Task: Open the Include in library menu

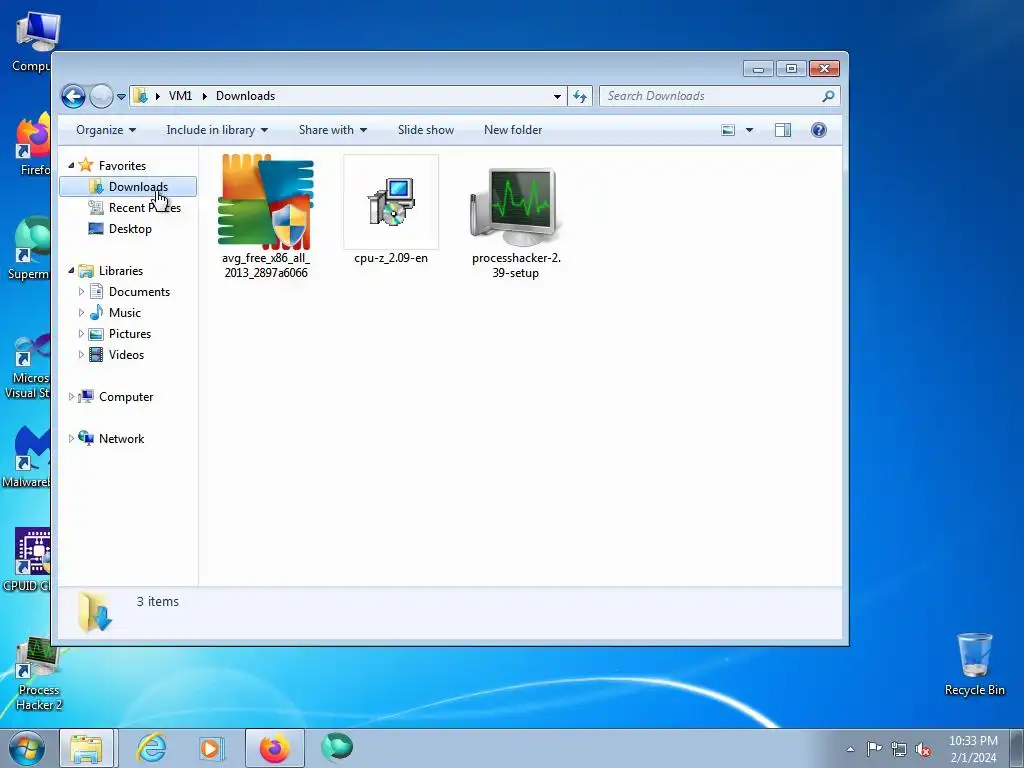Action: point(217,130)
